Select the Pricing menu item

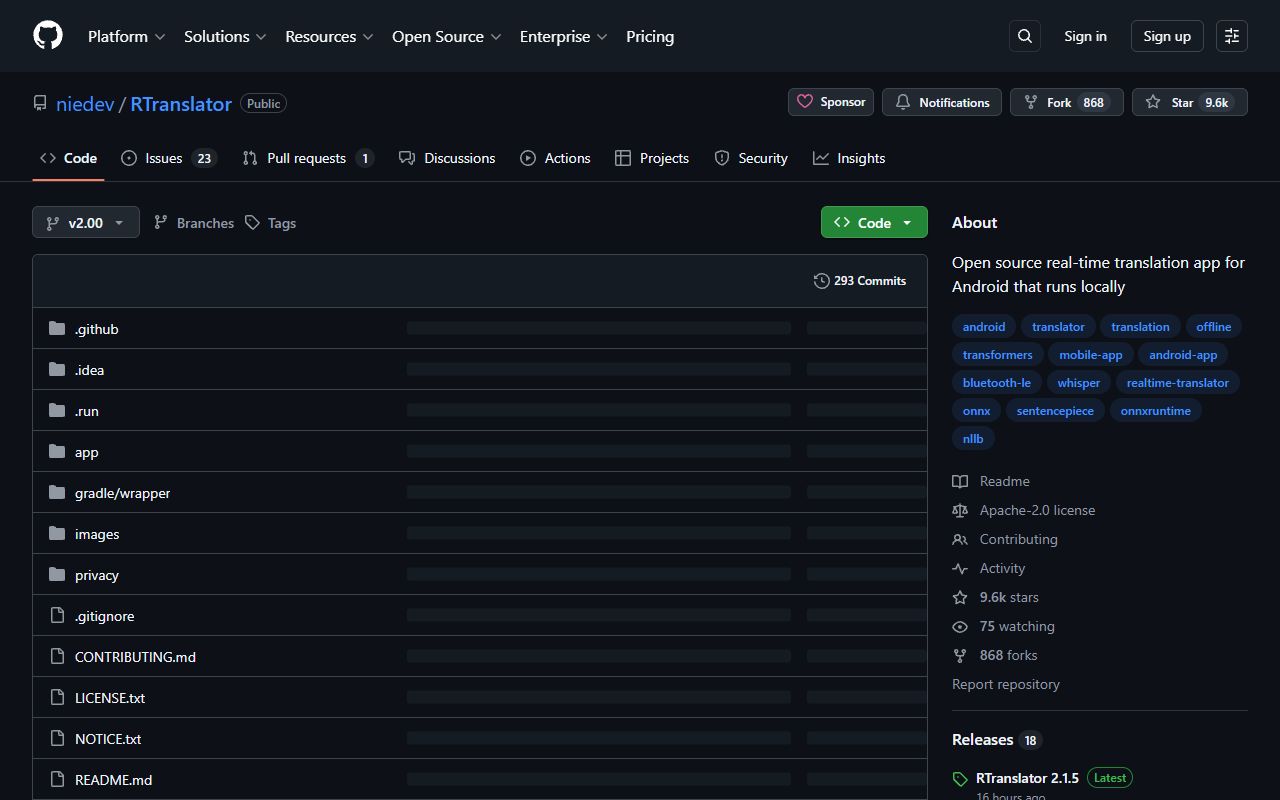click(x=650, y=36)
